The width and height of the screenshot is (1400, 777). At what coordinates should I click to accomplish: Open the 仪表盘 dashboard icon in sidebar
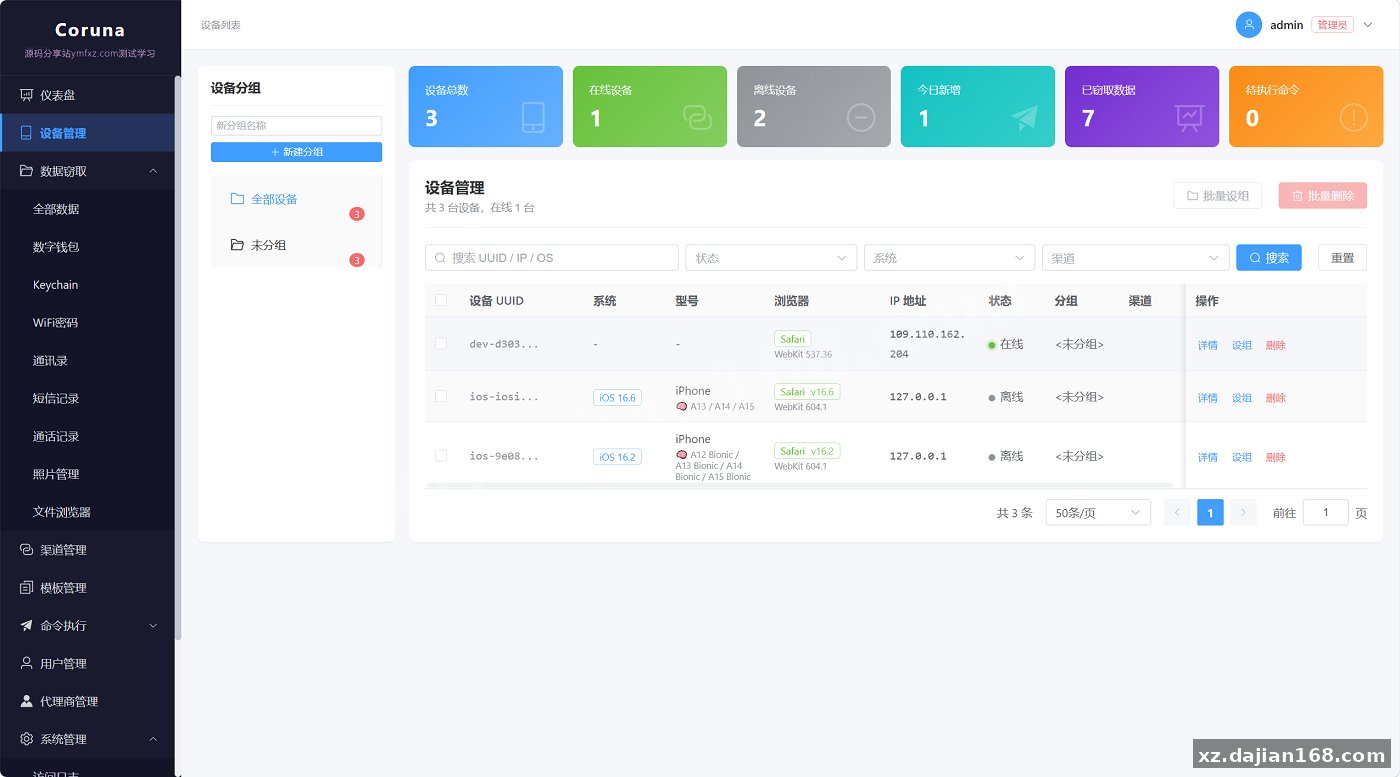(26, 95)
